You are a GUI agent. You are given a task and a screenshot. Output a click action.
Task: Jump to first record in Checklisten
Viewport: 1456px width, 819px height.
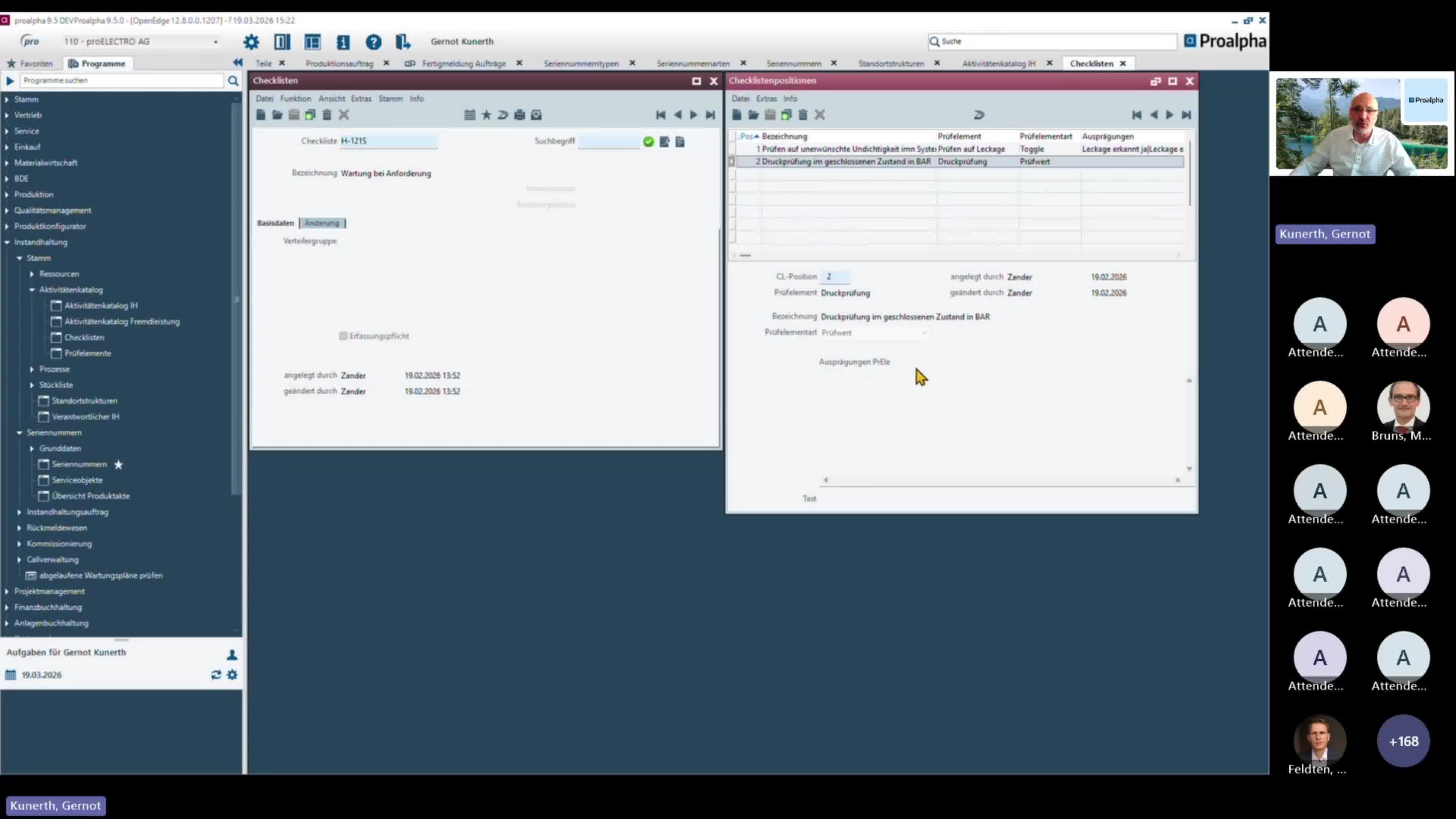click(x=661, y=115)
